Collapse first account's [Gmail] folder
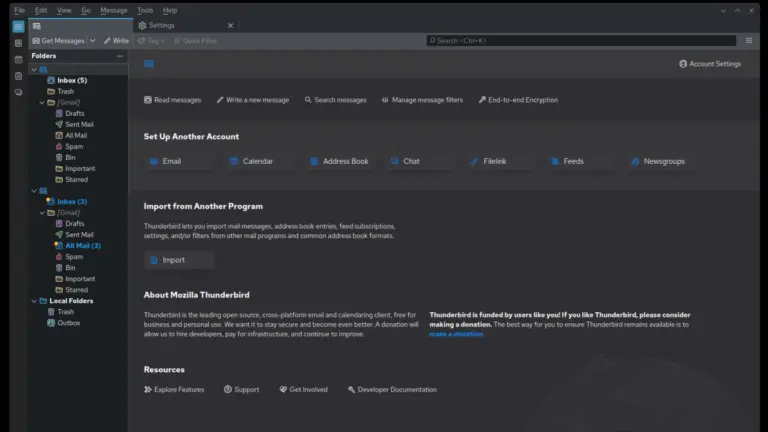This screenshot has width=768, height=432. [x=42, y=102]
